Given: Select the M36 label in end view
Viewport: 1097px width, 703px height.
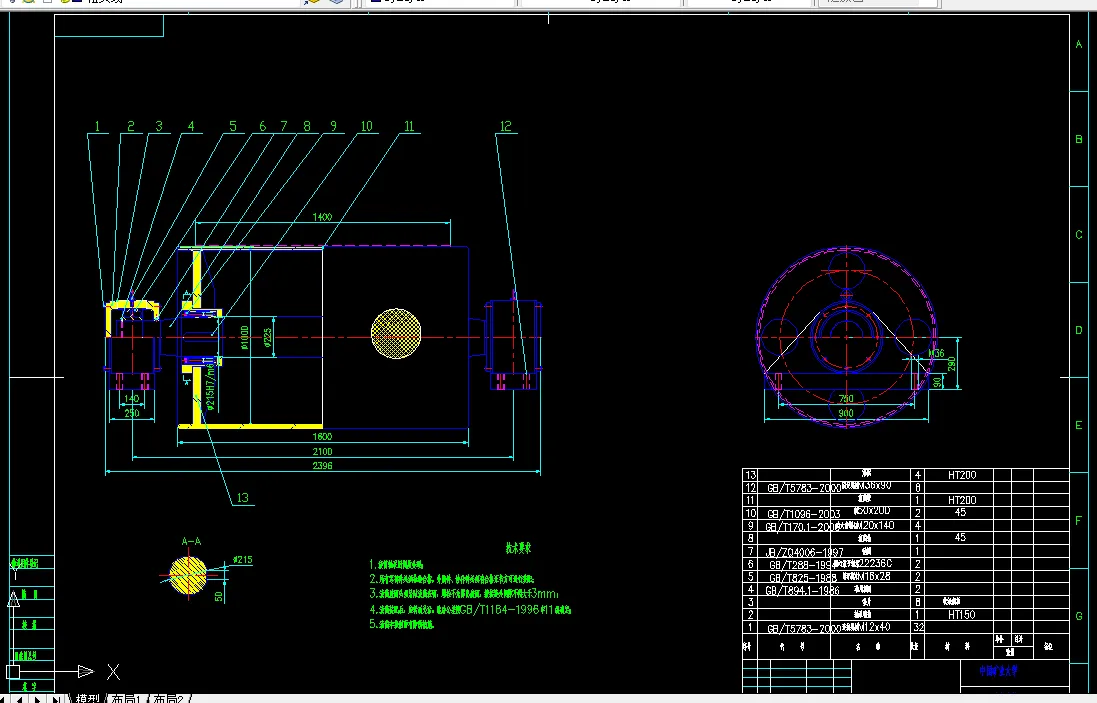Looking at the screenshot, I should pyautogui.click(x=937, y=354).
